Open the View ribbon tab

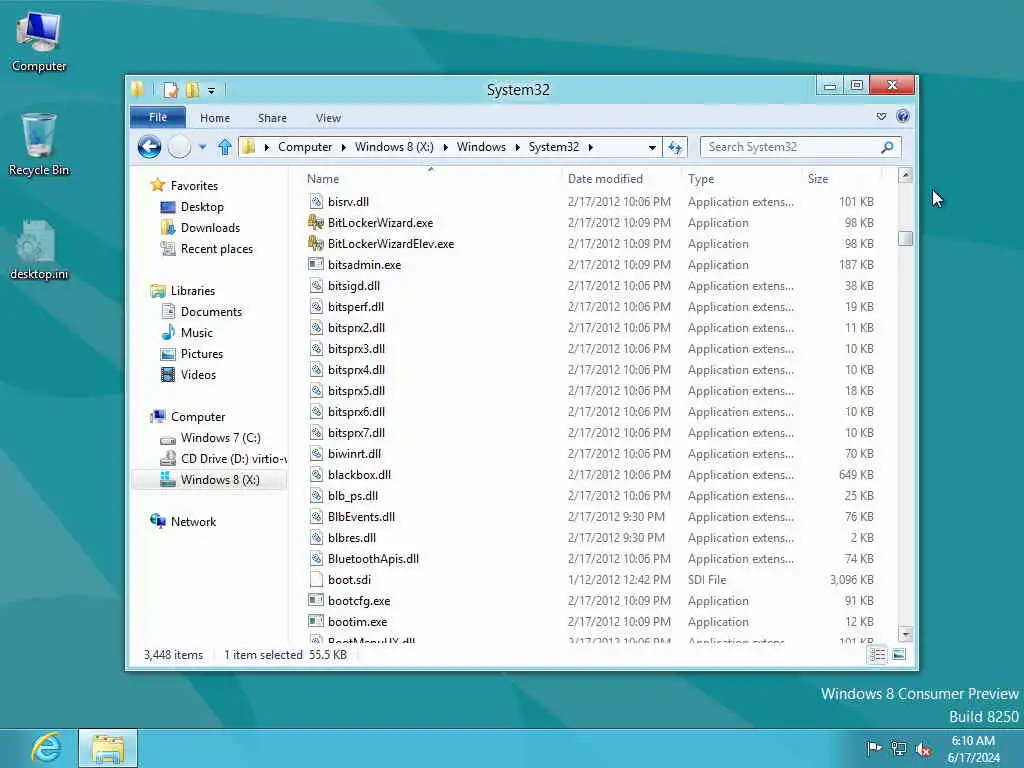pyautogui.click(x=328, y=118)
